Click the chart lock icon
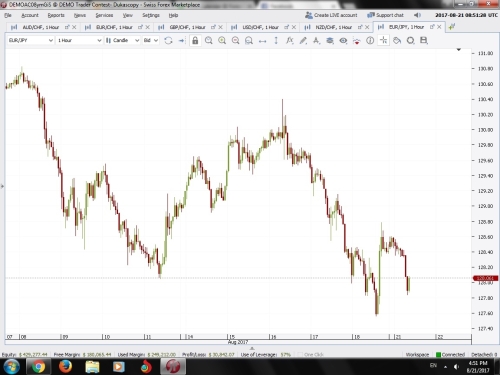This screenshot has height=375, width=500. 195,41
